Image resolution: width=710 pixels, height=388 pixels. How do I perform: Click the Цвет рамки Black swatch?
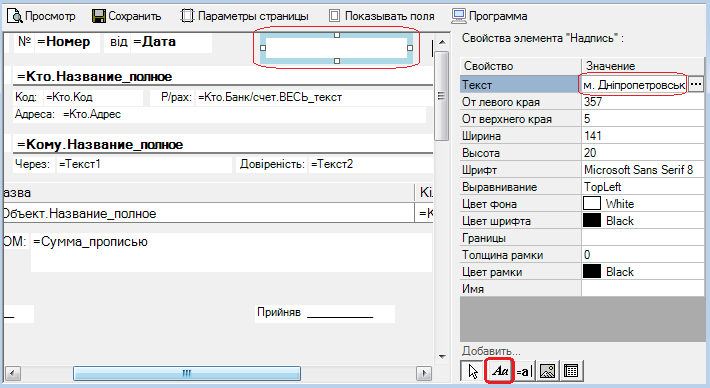tap(592, 272)
